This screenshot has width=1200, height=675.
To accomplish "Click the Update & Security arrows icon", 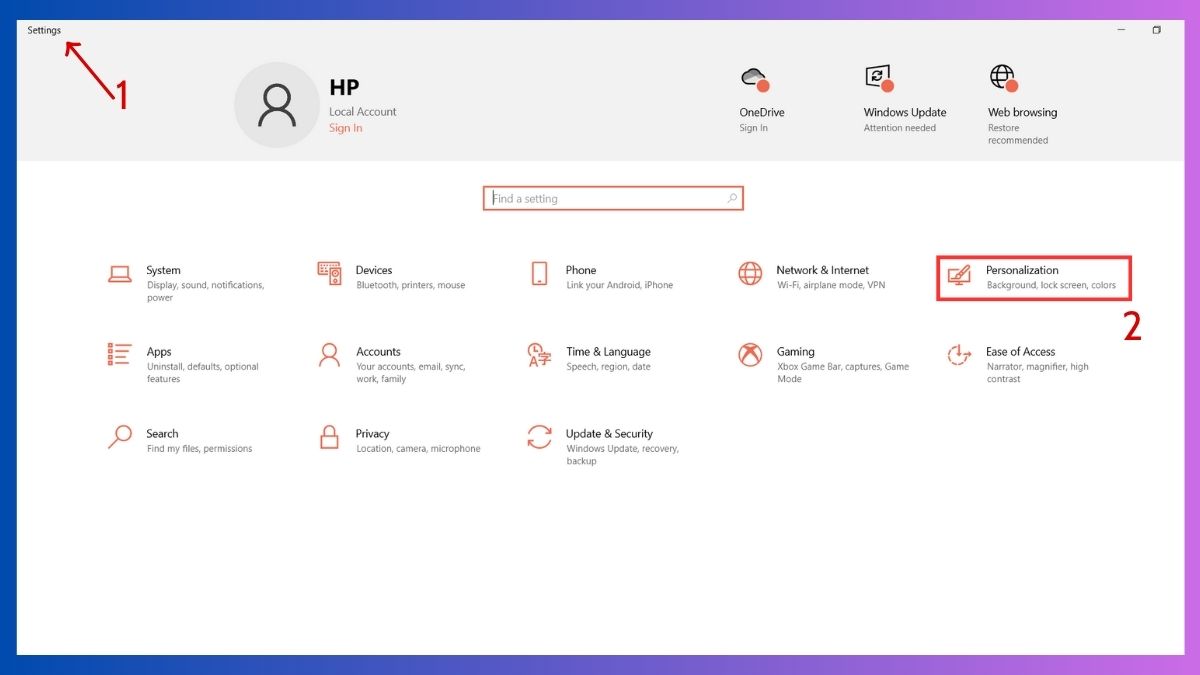I will pos(540,437).
